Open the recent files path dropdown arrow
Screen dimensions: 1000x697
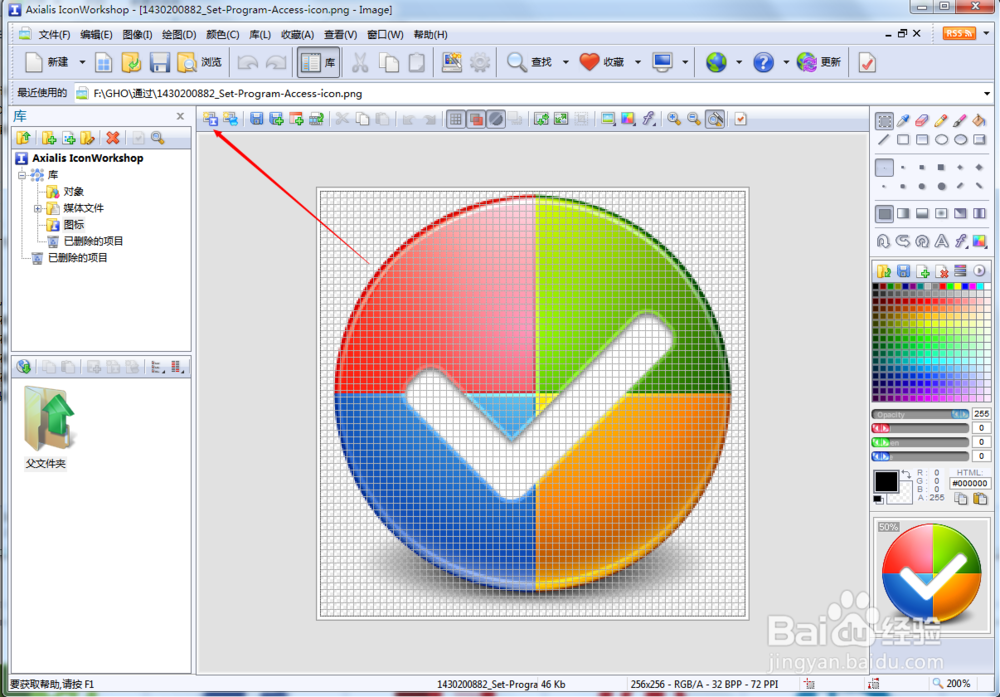987,93
